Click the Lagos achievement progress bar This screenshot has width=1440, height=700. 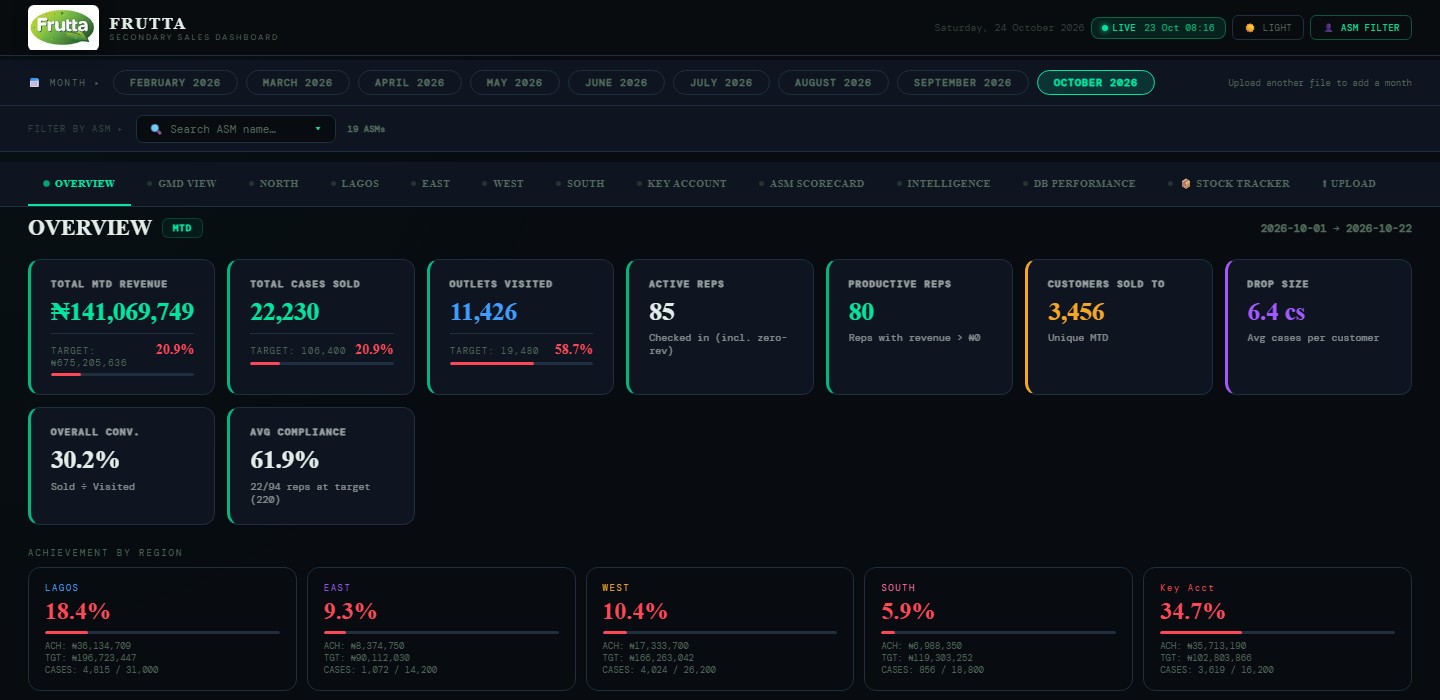point(162,632)
